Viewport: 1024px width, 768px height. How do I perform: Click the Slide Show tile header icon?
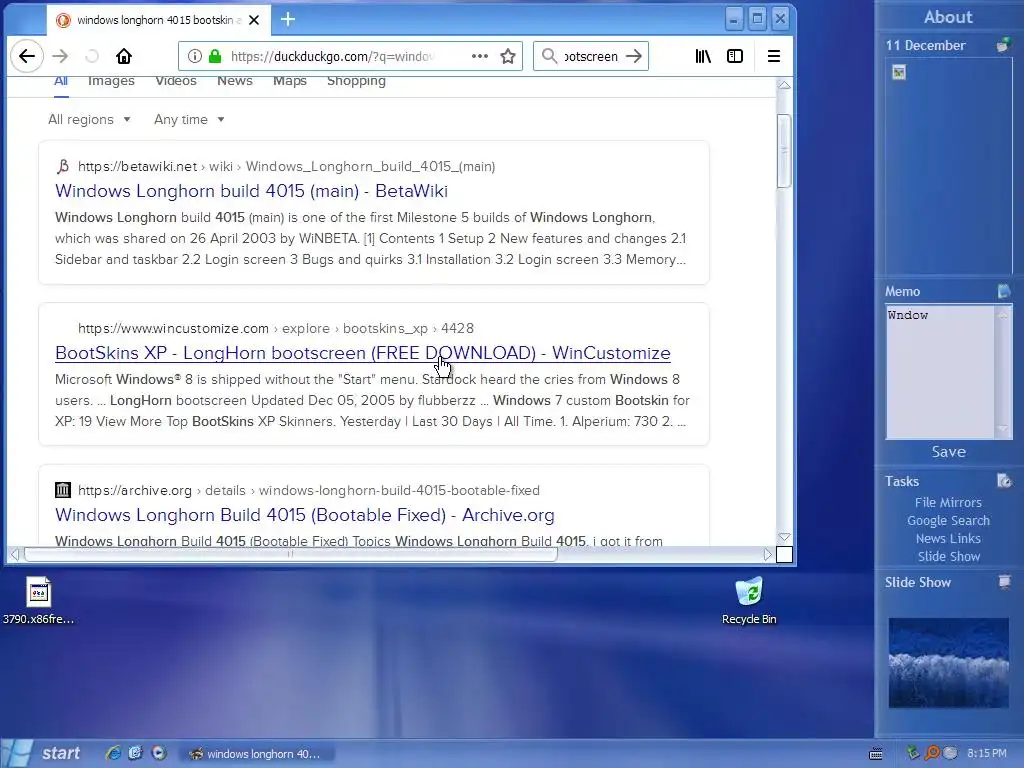click(x=1004, y=581)
